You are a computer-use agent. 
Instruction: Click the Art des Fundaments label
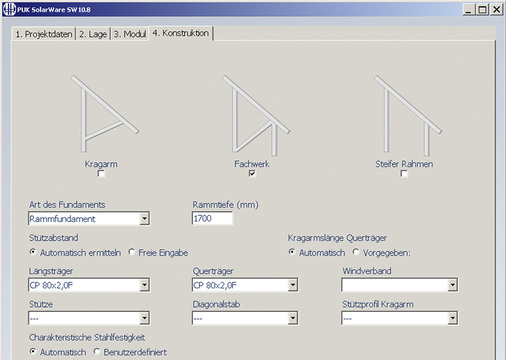pyautogui.click(x=67, y=205)
